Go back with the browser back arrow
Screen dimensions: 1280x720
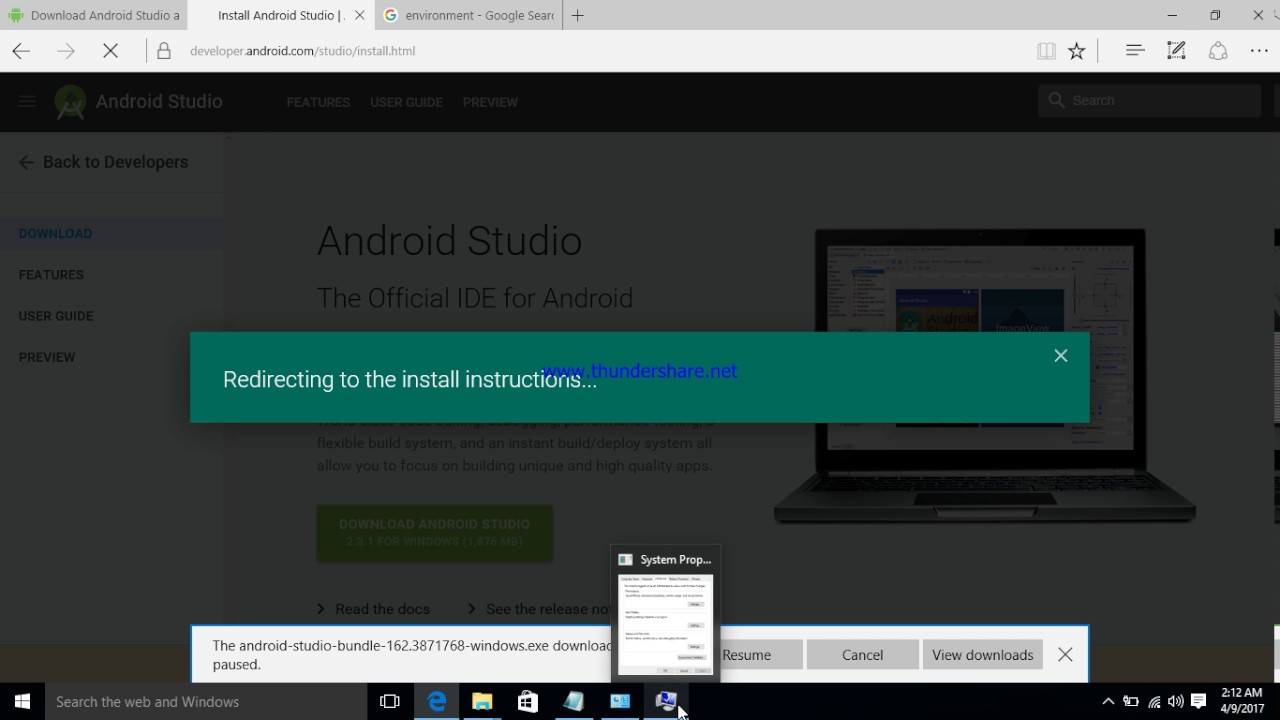click(x=21, y=51)
